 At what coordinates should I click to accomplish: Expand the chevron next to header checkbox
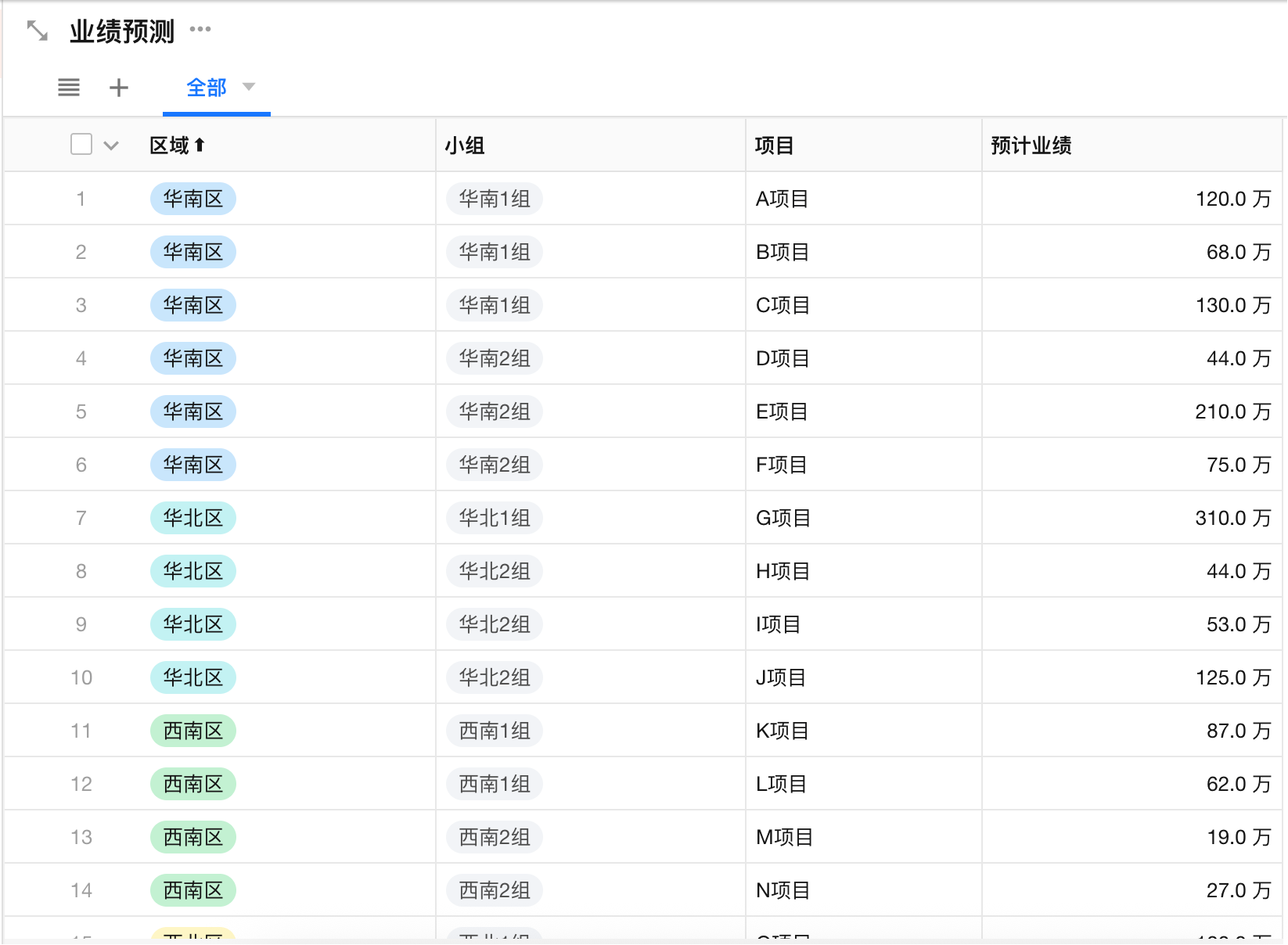click(111, 146)
